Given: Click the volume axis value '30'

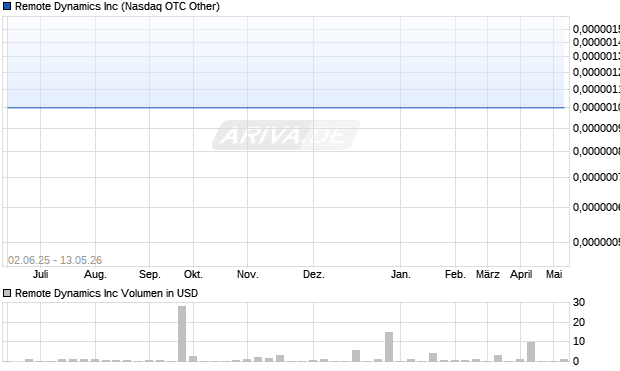Looking at the screenshot, I should [x=579, y=302].
